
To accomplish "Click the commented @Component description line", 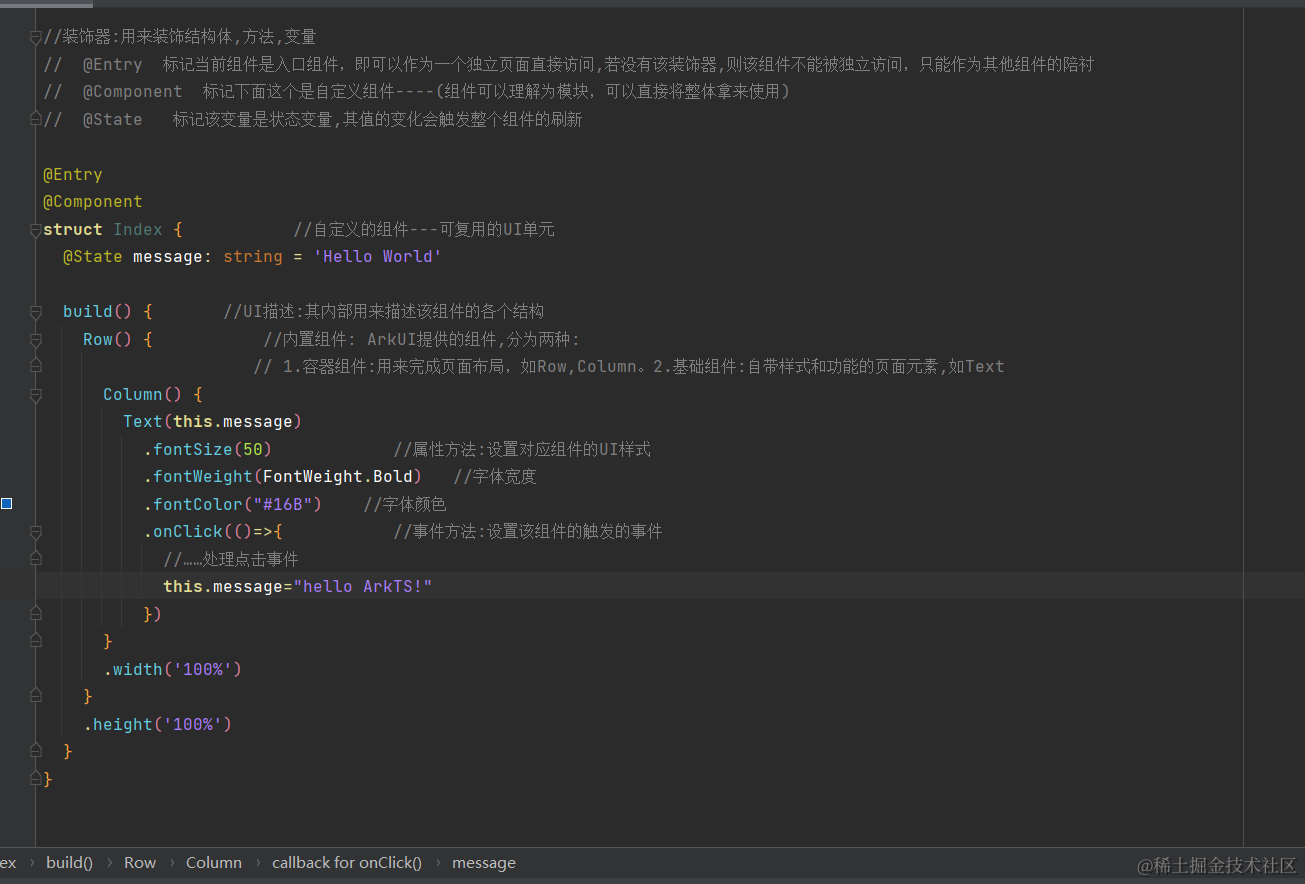I will coord(417,91).
